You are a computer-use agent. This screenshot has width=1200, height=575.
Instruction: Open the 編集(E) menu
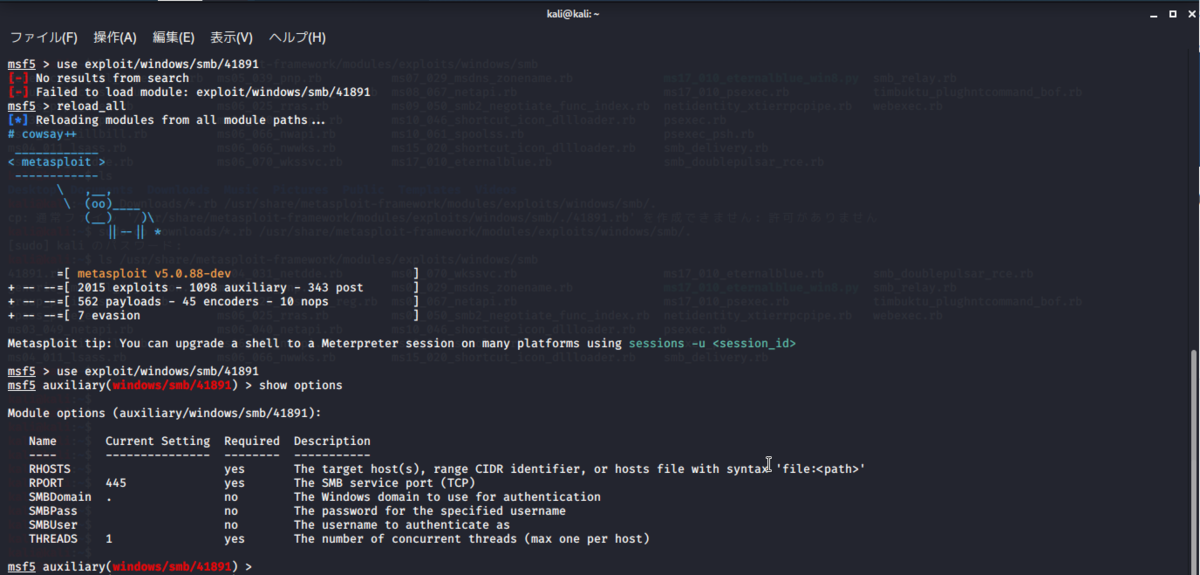[x=173, y=38]
